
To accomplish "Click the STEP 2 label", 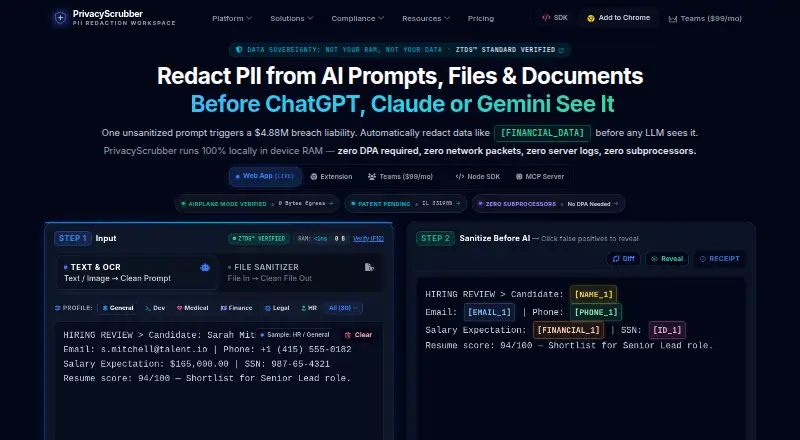I will [435, 238].
